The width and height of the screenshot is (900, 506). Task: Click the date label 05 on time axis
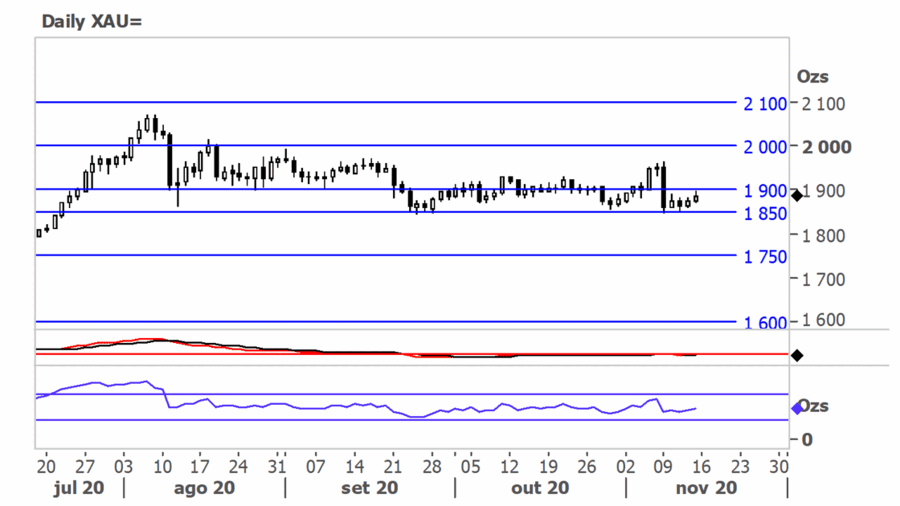click(470, 466)
